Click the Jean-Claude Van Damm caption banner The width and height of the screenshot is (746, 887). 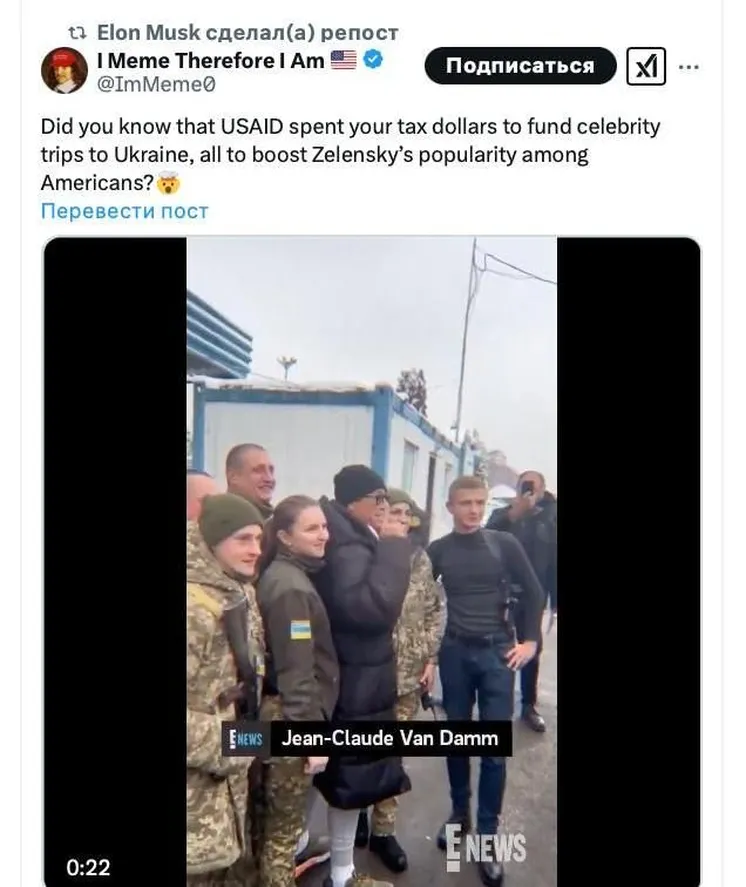point(366,738)
